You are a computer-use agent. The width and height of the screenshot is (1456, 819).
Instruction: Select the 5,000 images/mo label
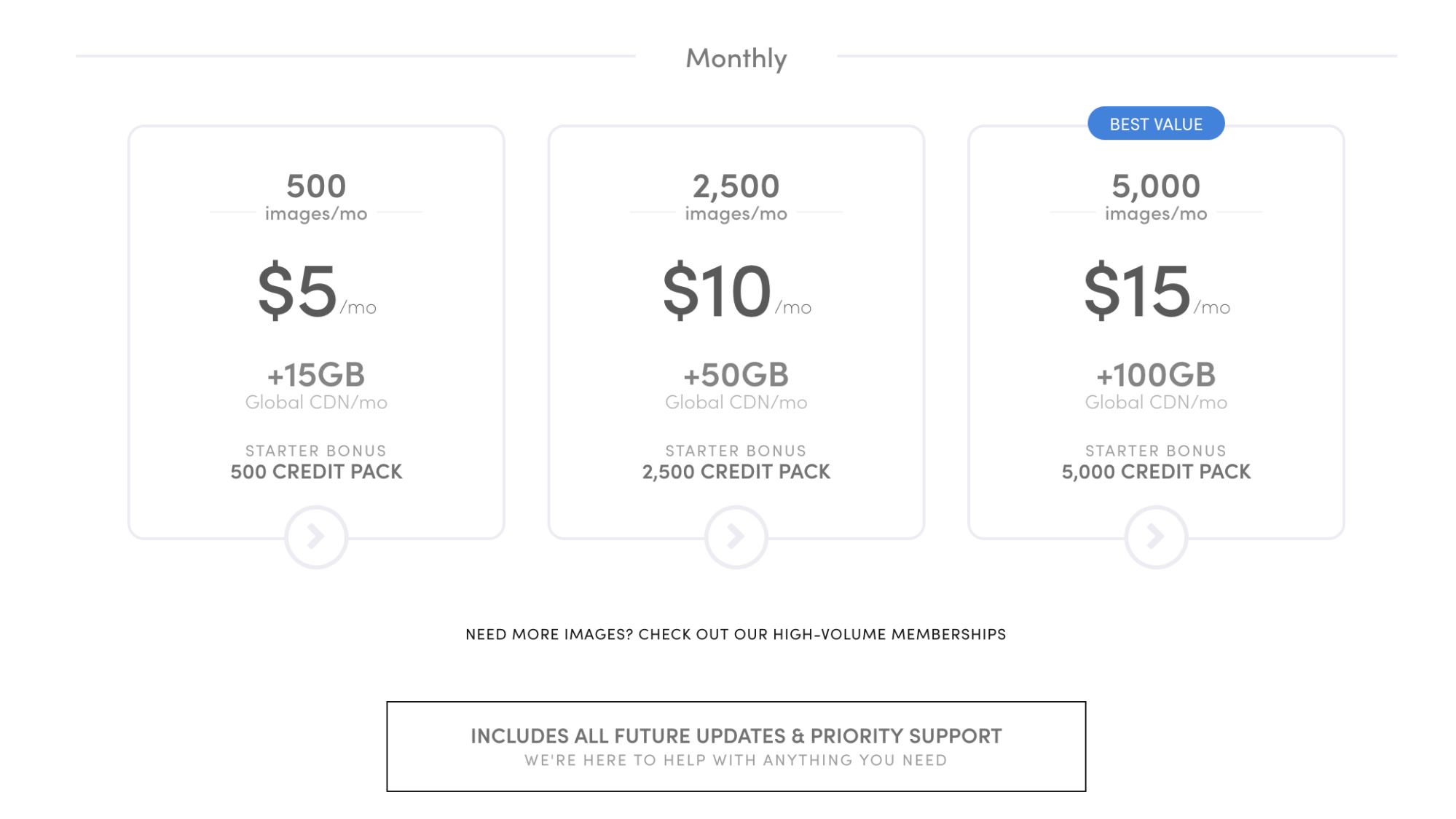coord(1156,197)
